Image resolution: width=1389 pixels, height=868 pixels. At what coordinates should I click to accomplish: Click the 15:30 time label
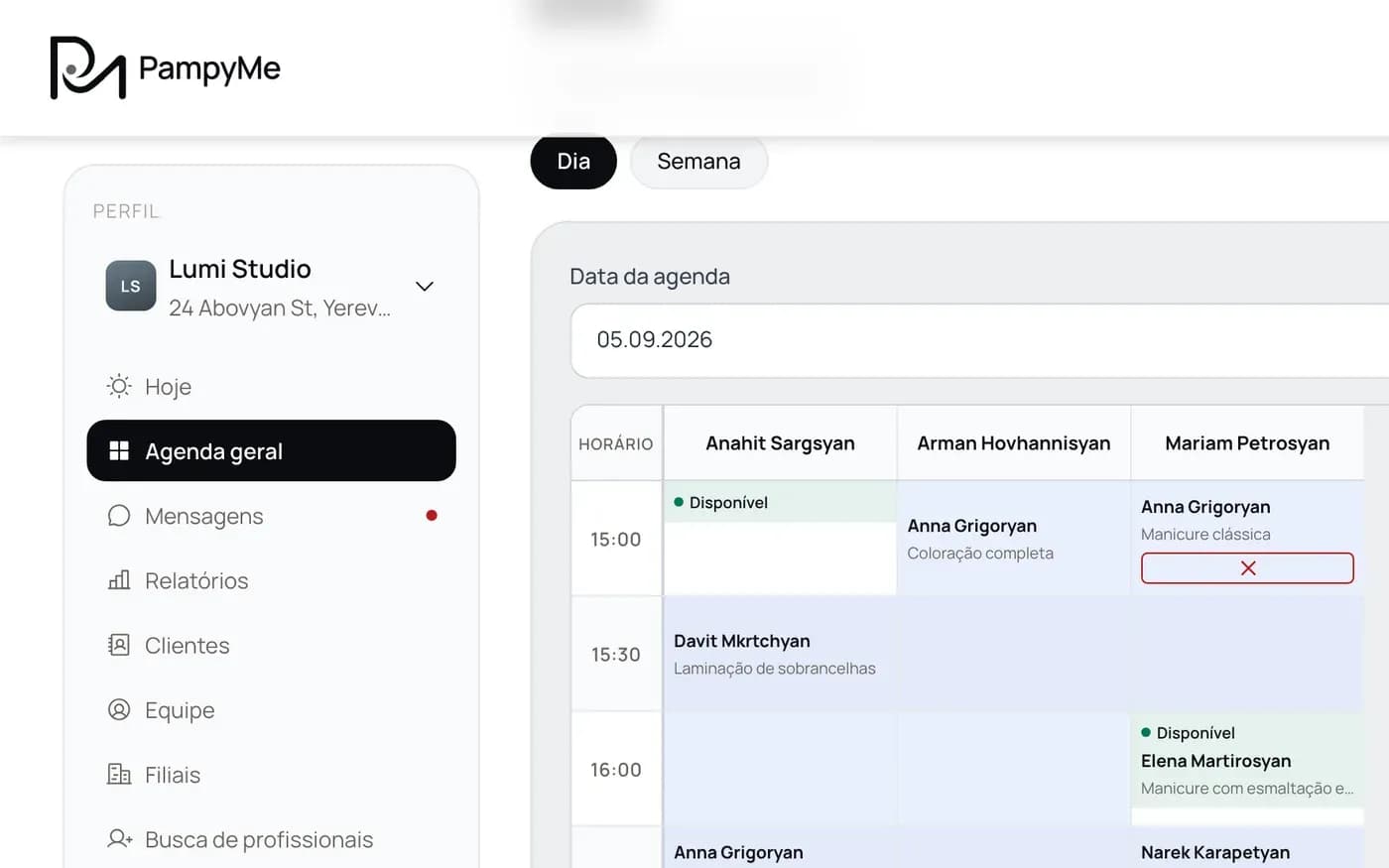pyautogui.click(x=616, y=655)
